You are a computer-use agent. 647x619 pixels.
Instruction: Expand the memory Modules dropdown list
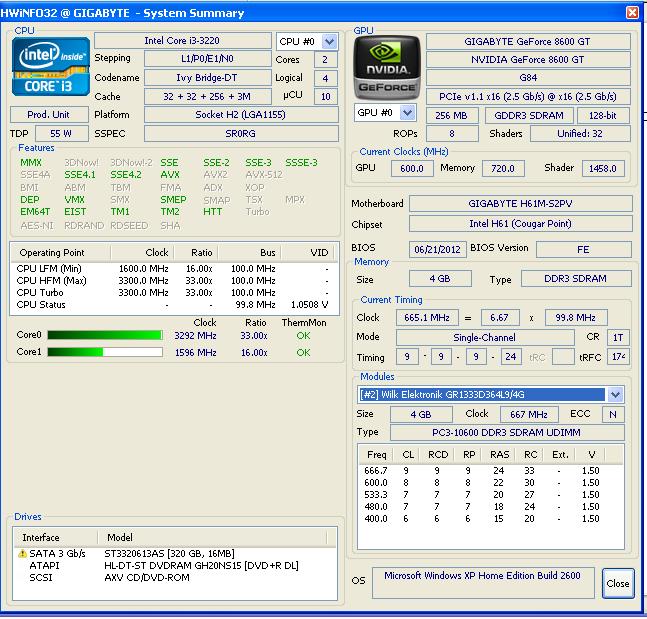tap(615, 395)
